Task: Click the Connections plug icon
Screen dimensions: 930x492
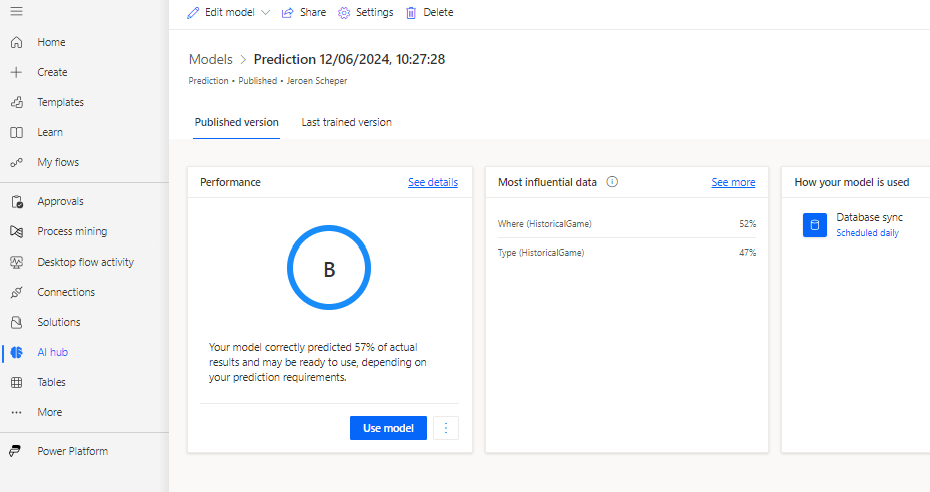Action: 17,292
